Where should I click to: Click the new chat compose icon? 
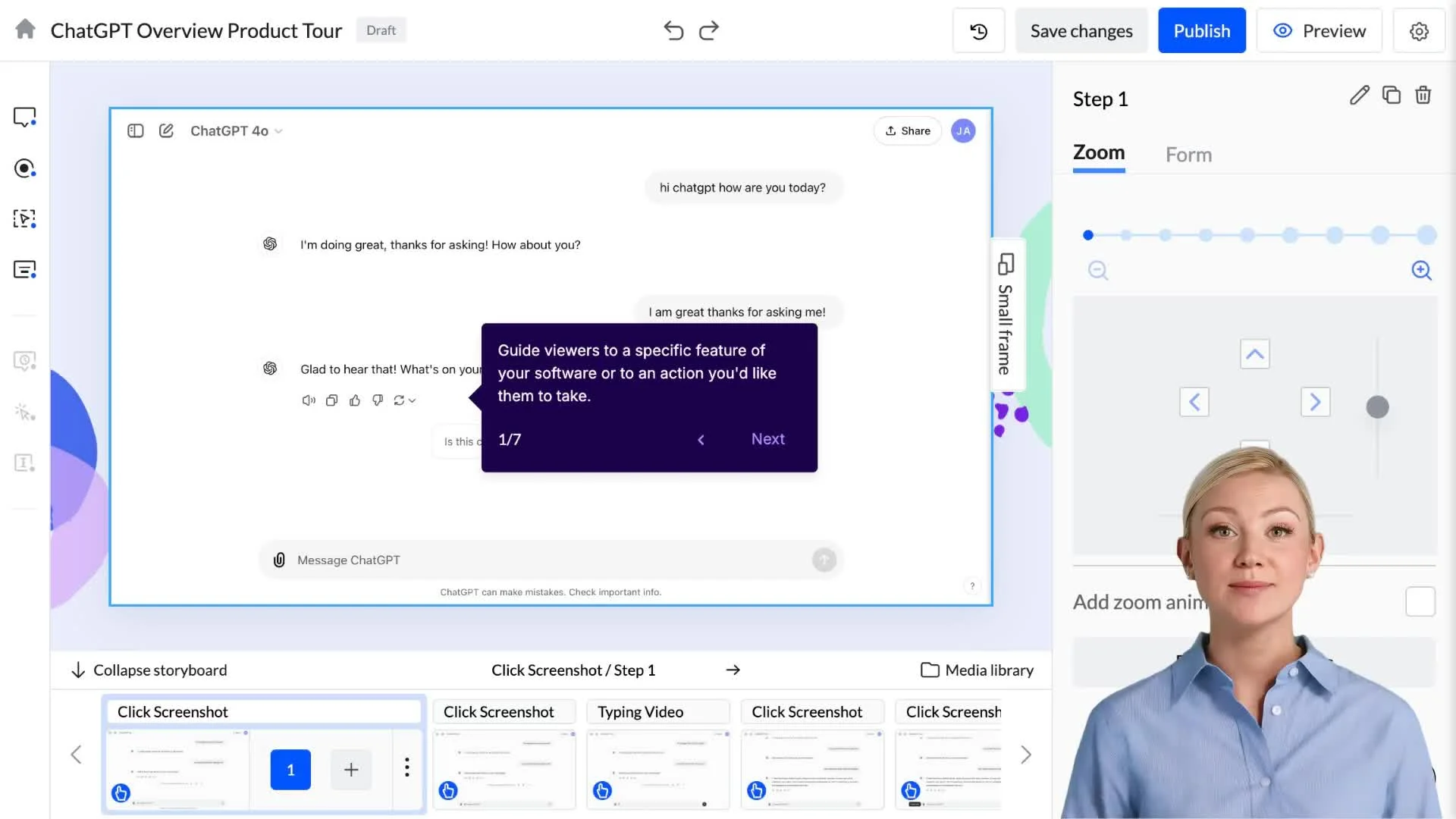[166, 131]
